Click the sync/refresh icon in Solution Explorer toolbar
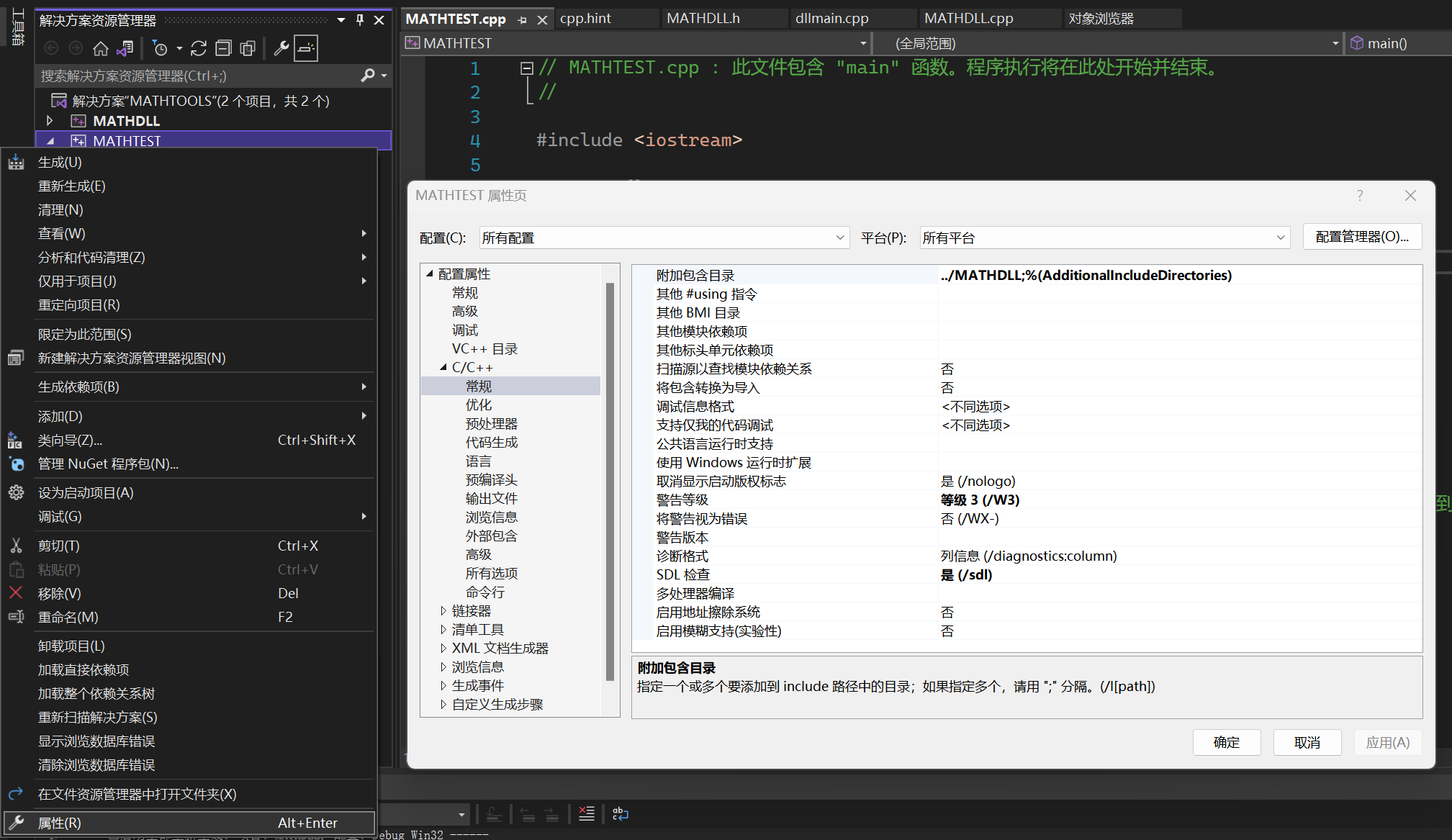This screenshot has height=840, width=1452. pyautogui.click(x=199, y=48)
